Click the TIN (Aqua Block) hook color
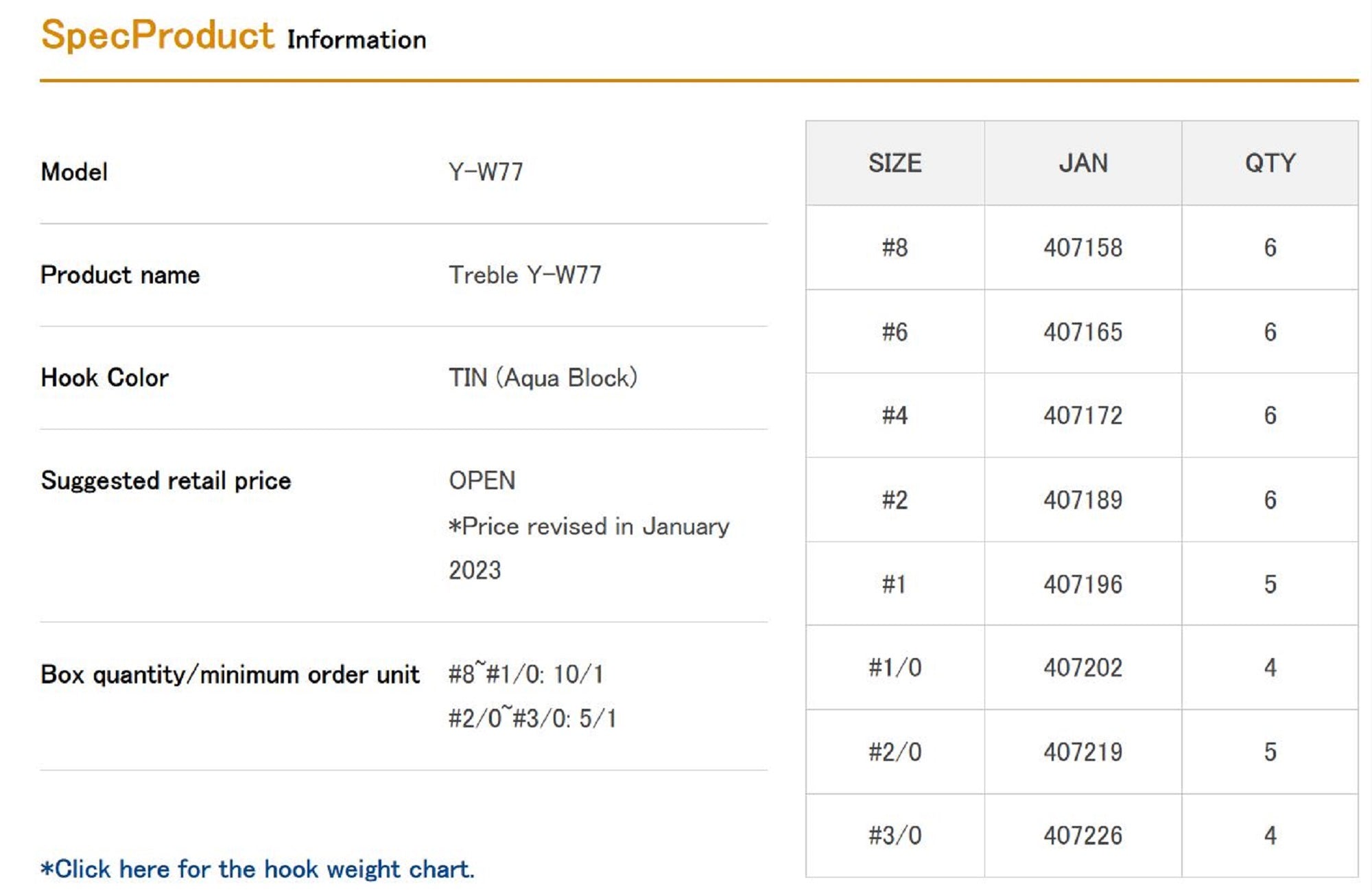Image resolution: width=1372 pixels, height=892 pixels. point(543,378)
